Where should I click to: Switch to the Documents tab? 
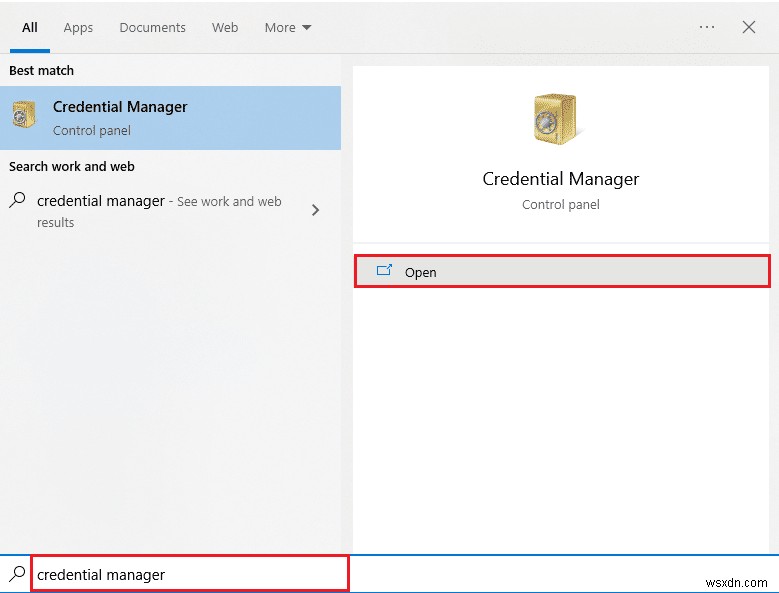click(152, 27)
